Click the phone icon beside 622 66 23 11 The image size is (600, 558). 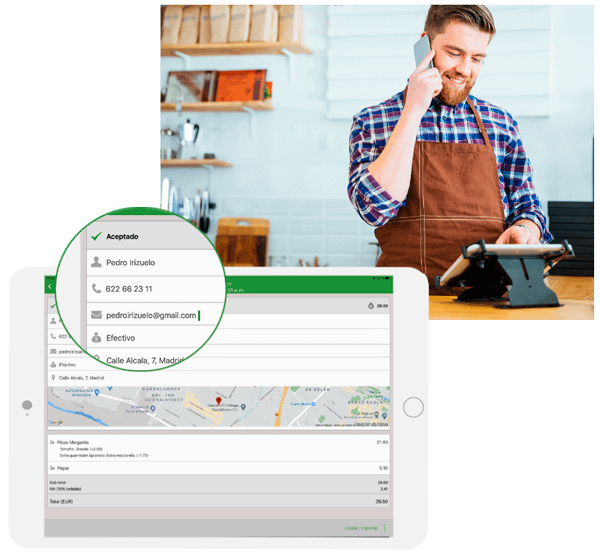point(96,289)
